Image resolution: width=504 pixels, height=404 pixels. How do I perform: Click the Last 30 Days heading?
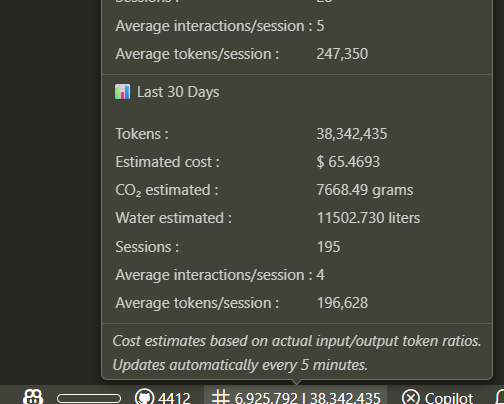pos(178,92)
